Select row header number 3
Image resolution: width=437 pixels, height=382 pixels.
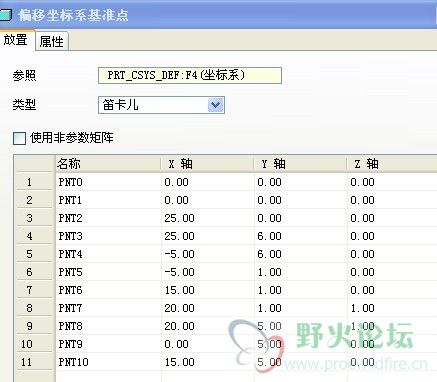pos(34,218)
